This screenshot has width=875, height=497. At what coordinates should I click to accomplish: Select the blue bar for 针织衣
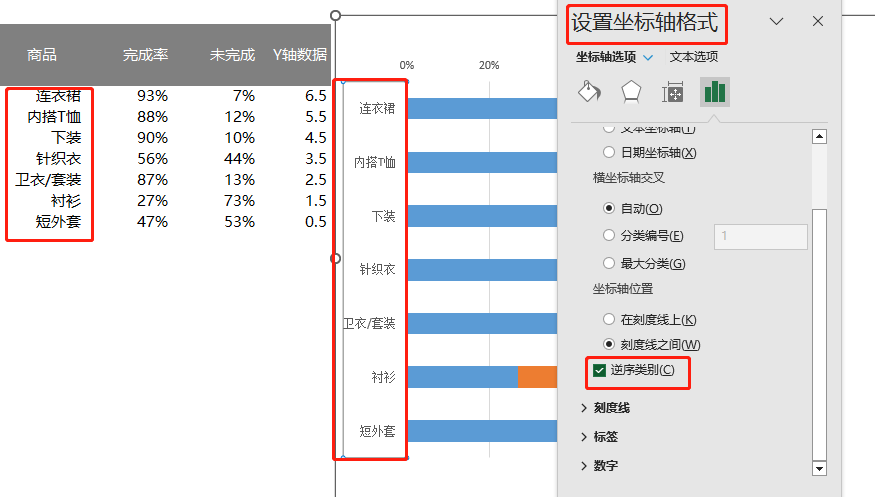tap(482, 269)
